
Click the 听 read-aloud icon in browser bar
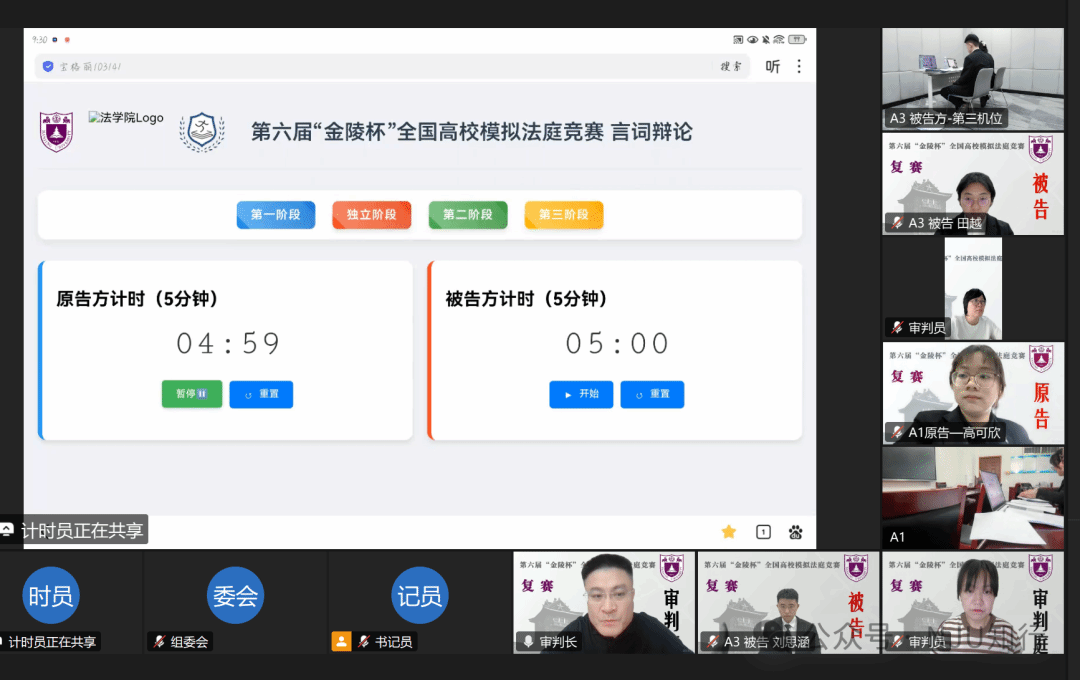coord(772,67)
